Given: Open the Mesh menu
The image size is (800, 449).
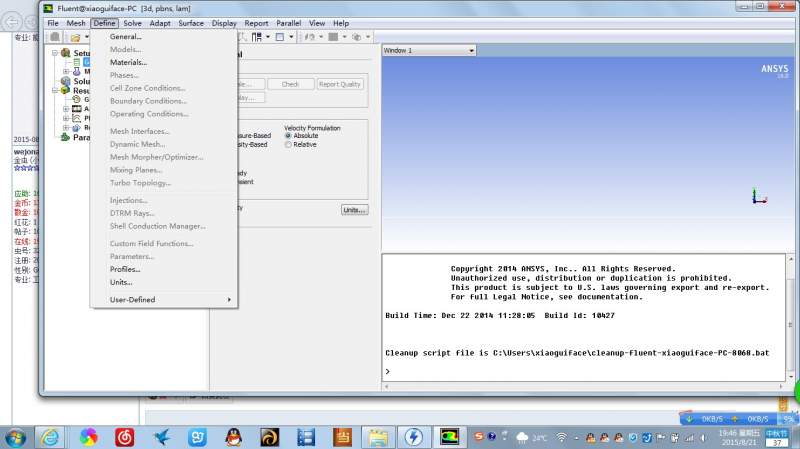Looking at the screenshot, I should (76, 23).
